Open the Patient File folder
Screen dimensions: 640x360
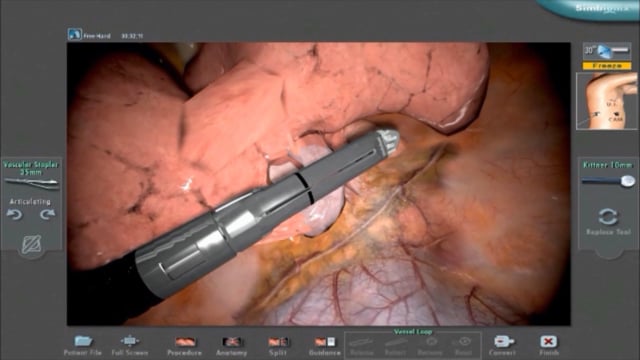click(83, 345)
